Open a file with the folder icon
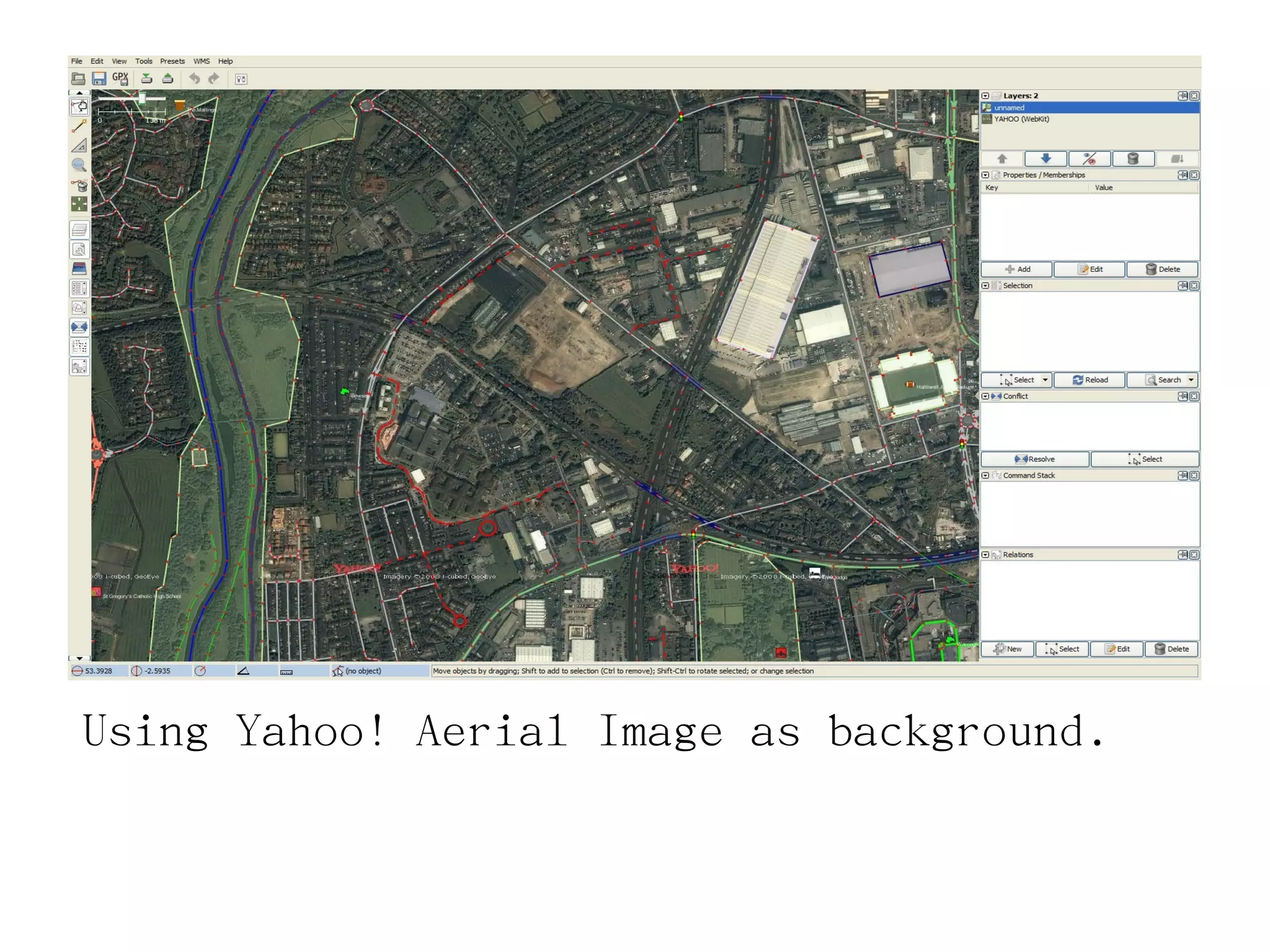Screen dimensions: 1270x952 [x=78, y=79]
